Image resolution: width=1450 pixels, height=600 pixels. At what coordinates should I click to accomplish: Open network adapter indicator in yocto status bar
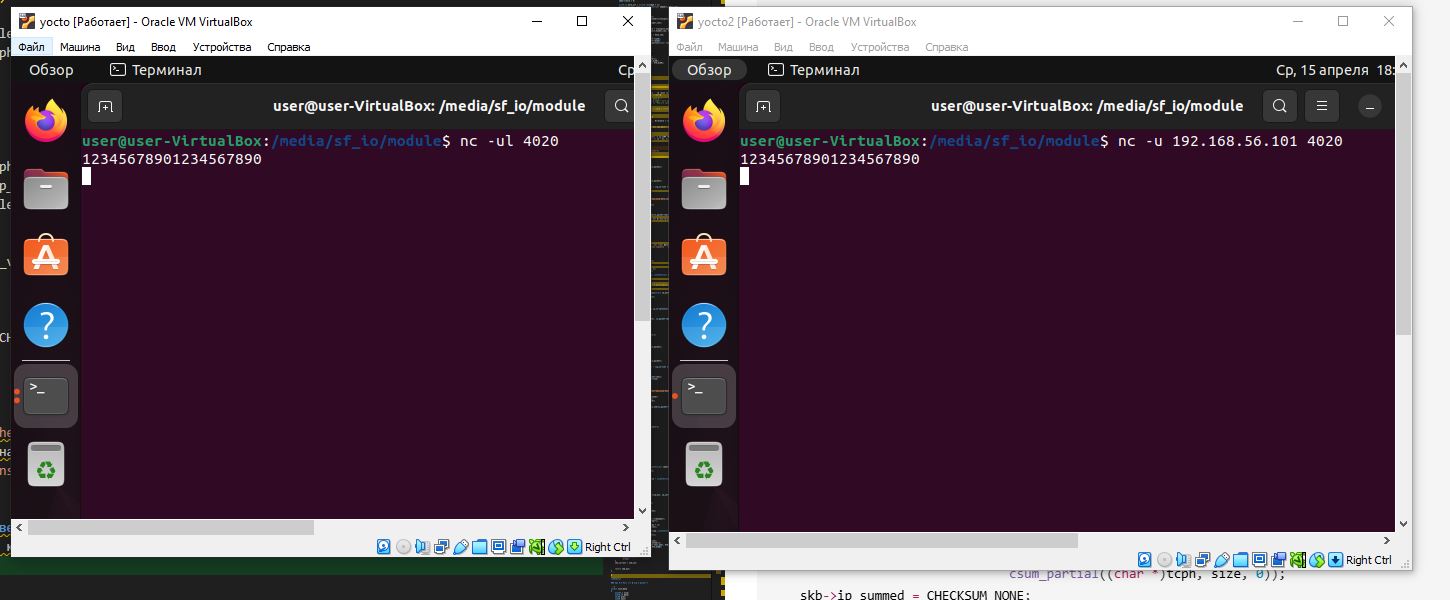(442, 547)
